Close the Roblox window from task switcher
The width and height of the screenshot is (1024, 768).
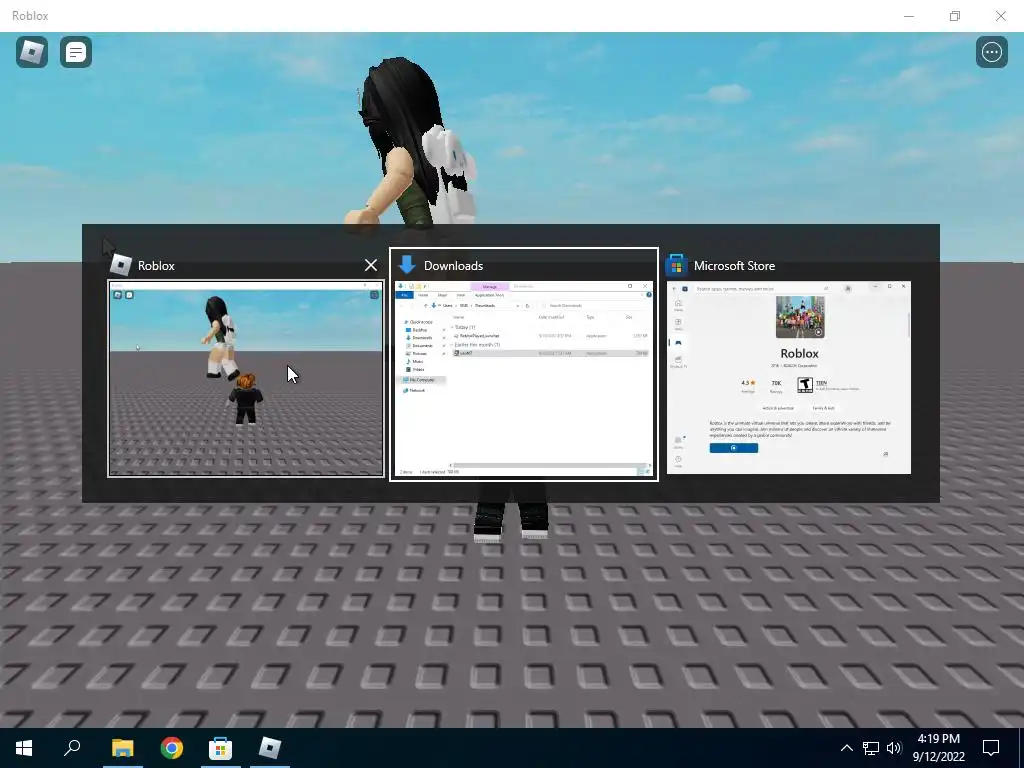(371, 265)
